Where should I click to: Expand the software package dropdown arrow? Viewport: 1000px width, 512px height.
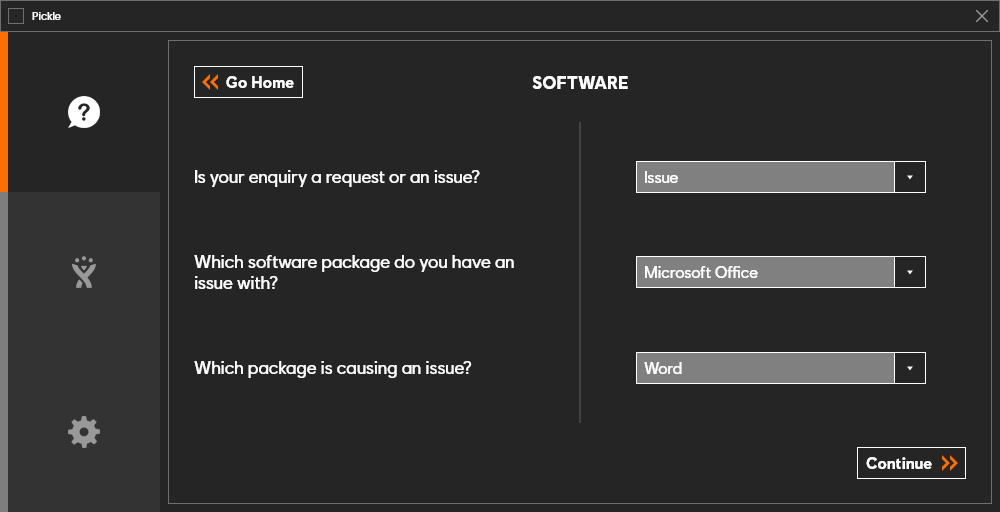tap(910, 272)
